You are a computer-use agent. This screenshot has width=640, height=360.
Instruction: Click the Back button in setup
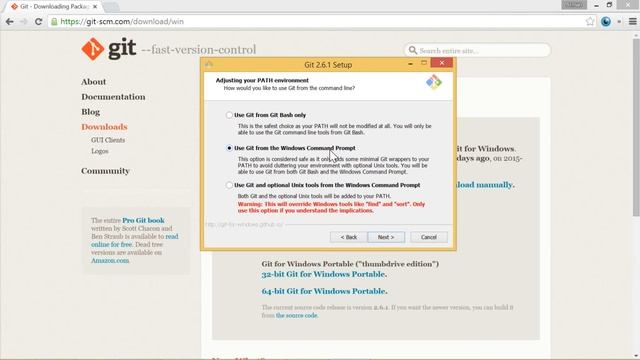tap(349, 237)
